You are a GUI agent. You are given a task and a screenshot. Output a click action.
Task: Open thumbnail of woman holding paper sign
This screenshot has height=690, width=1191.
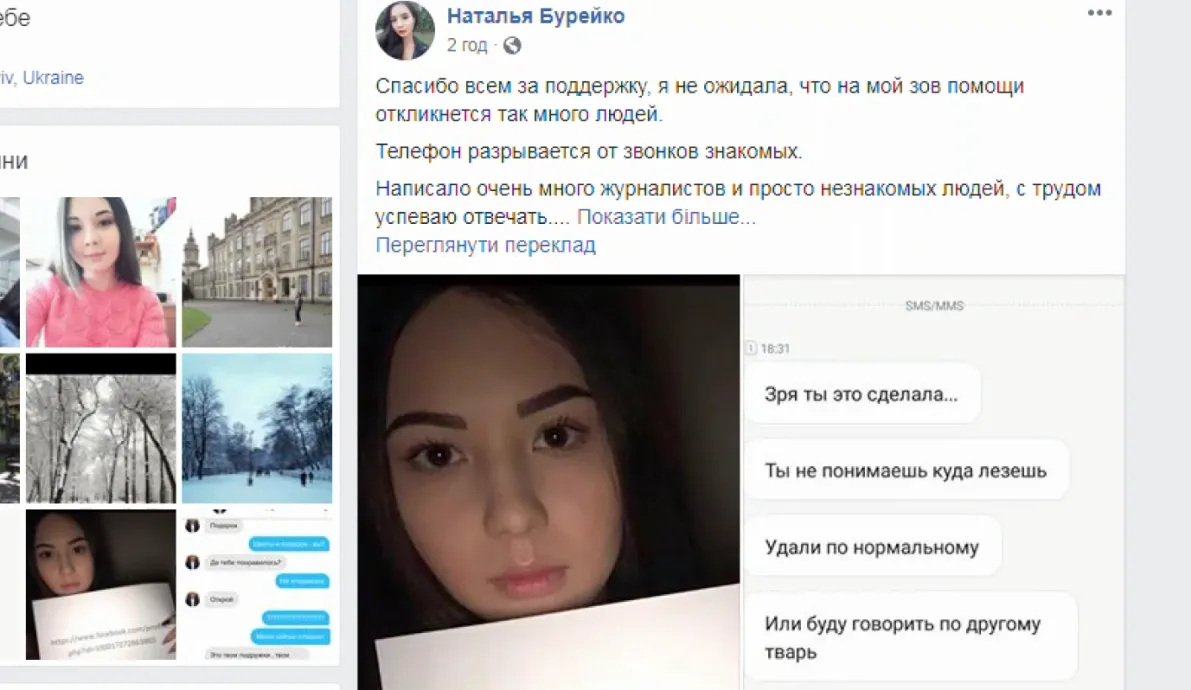coord(101,584)
